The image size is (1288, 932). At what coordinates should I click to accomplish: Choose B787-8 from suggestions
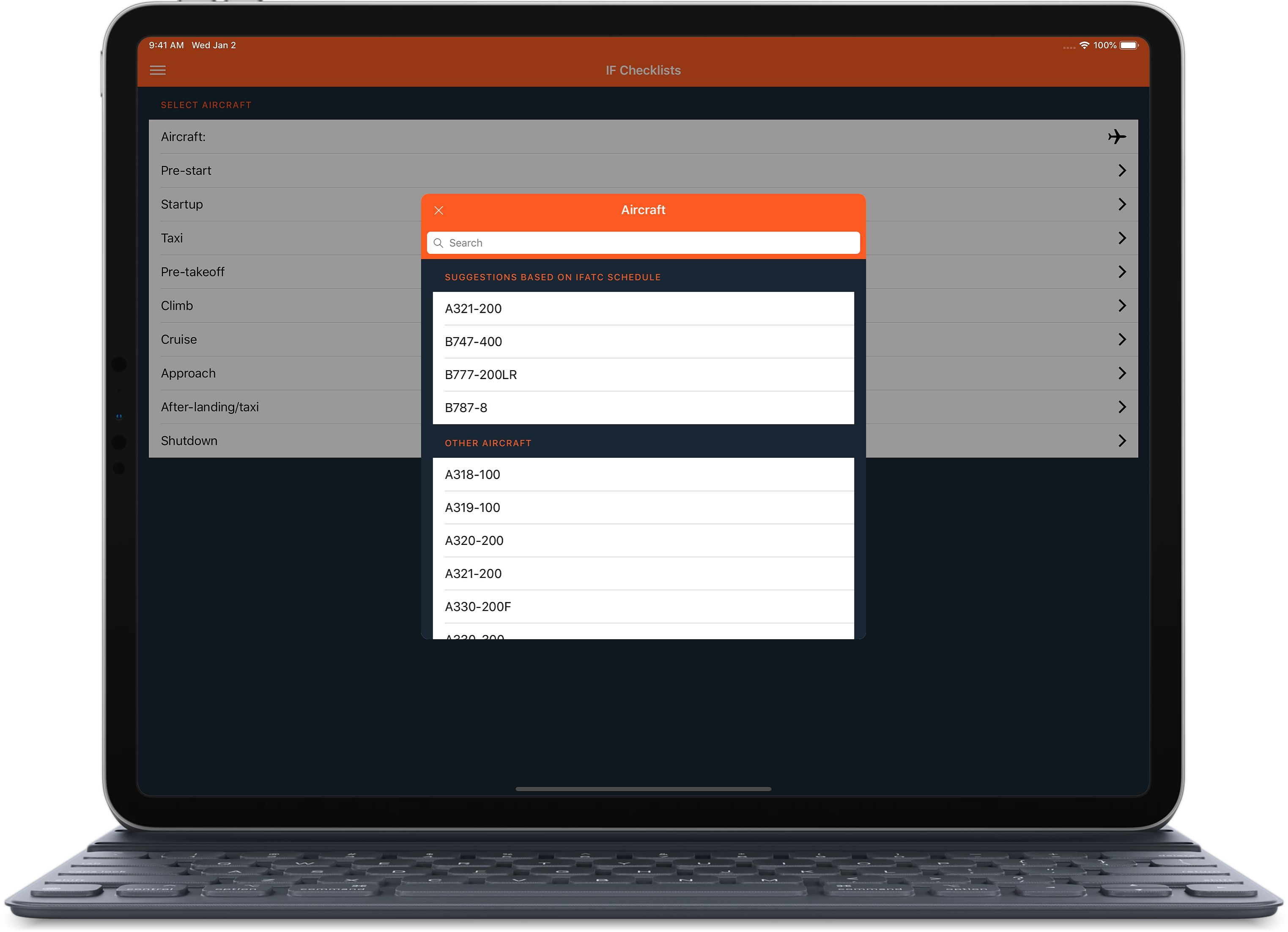(643, 407)
